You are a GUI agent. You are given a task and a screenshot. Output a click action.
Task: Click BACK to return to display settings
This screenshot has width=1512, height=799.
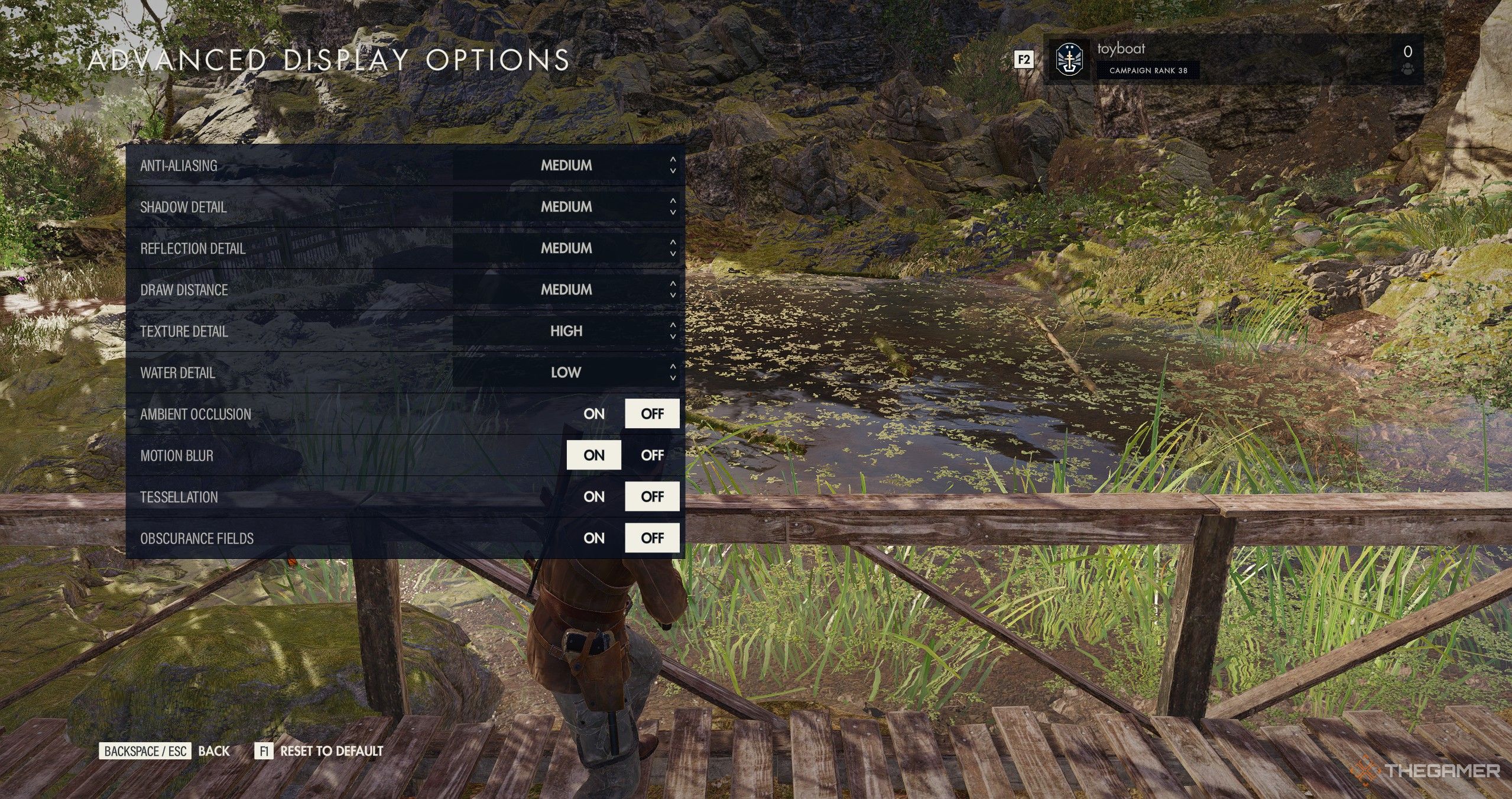coord(214,751)
